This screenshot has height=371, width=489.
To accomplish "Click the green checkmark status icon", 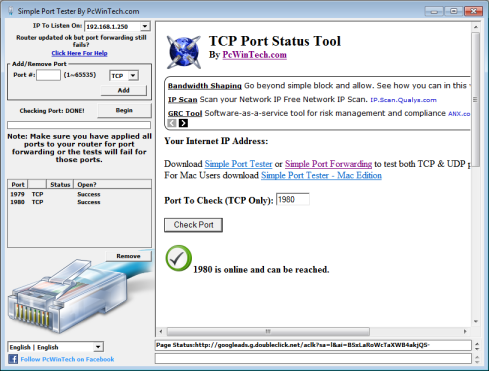I will 178,258.
